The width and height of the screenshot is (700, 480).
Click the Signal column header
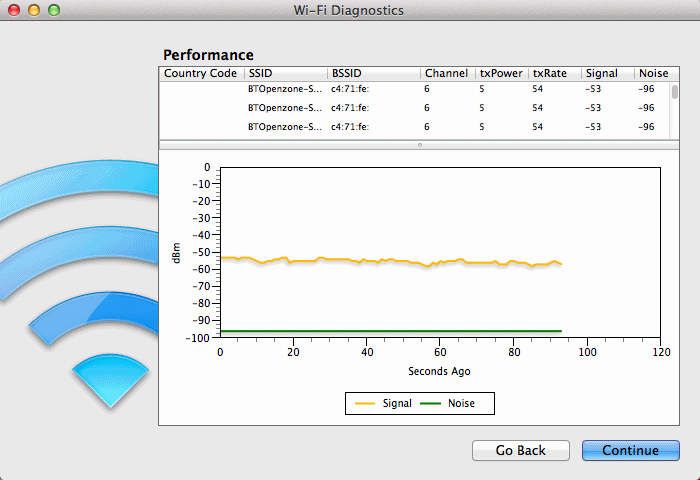(x=608, y=73)
